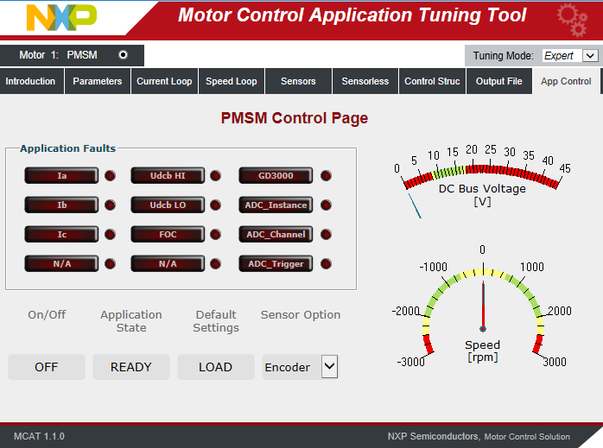Click the Ib fault button
This screenshot has height=448, width=603.
click(x=62, y=205)
